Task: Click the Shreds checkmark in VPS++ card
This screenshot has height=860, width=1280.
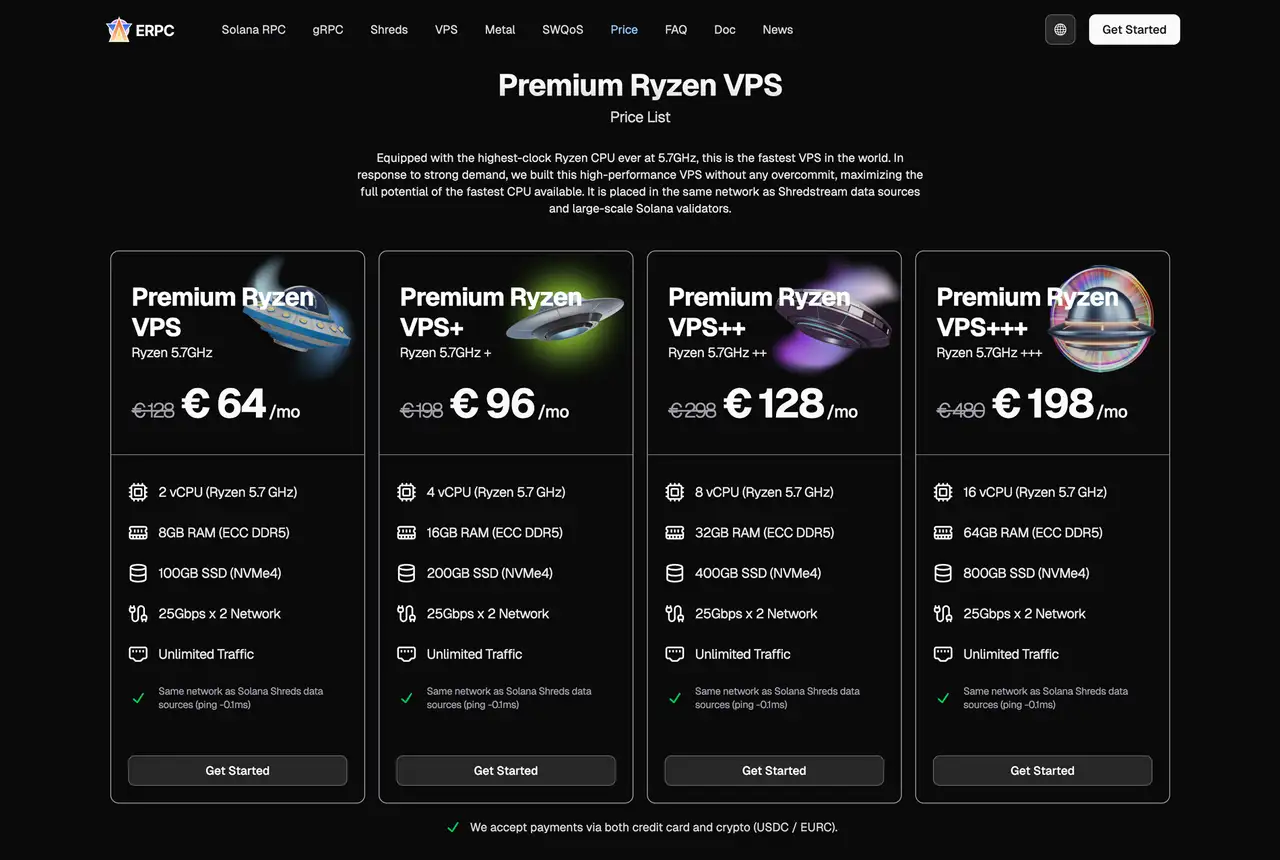Action: [x=675, y=698]
